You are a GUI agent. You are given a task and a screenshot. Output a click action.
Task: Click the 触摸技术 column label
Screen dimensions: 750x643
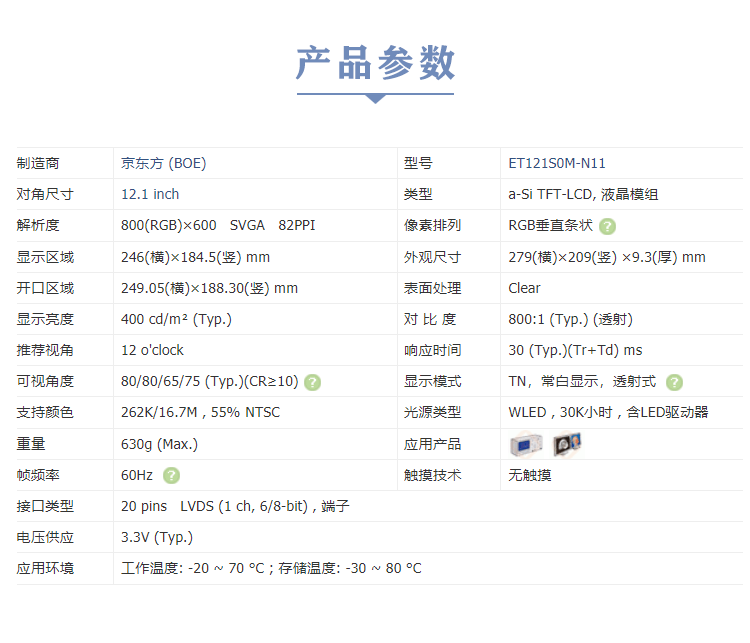pyautogui.click(x=432, y=475)
